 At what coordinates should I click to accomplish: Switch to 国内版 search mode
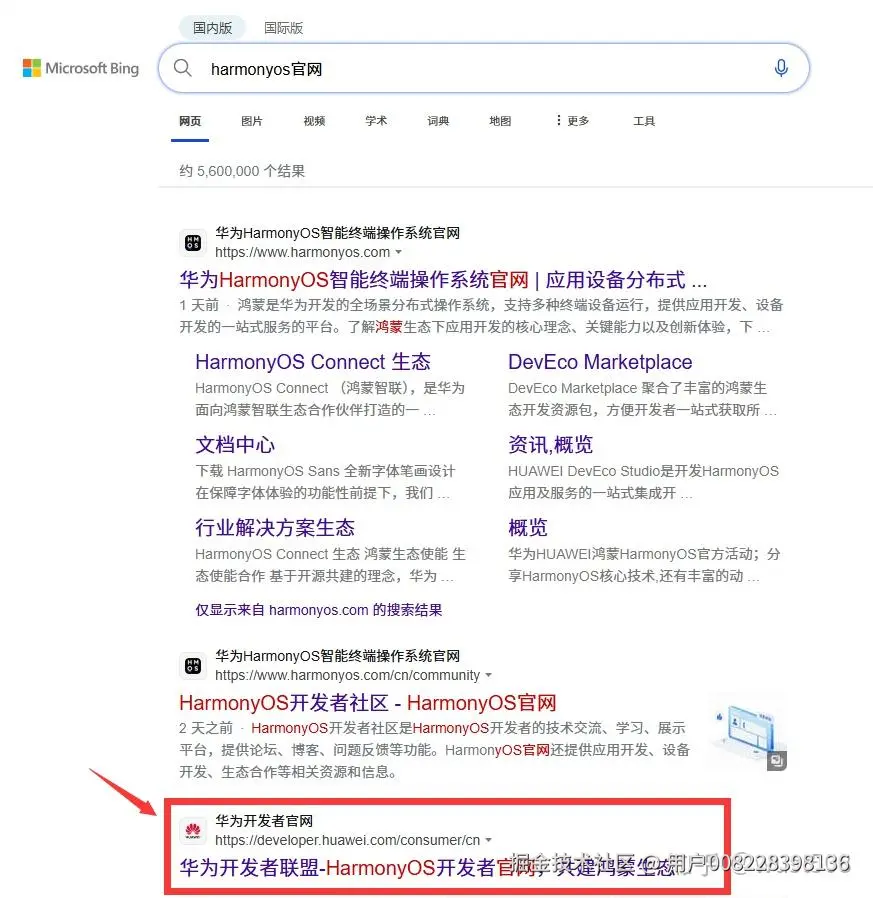coord(212,27)
